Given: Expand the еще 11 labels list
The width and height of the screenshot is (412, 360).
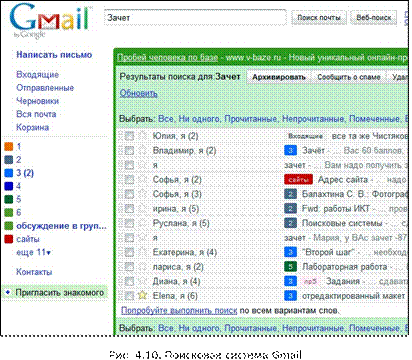Looking at the screenshot, I should 33,252.
